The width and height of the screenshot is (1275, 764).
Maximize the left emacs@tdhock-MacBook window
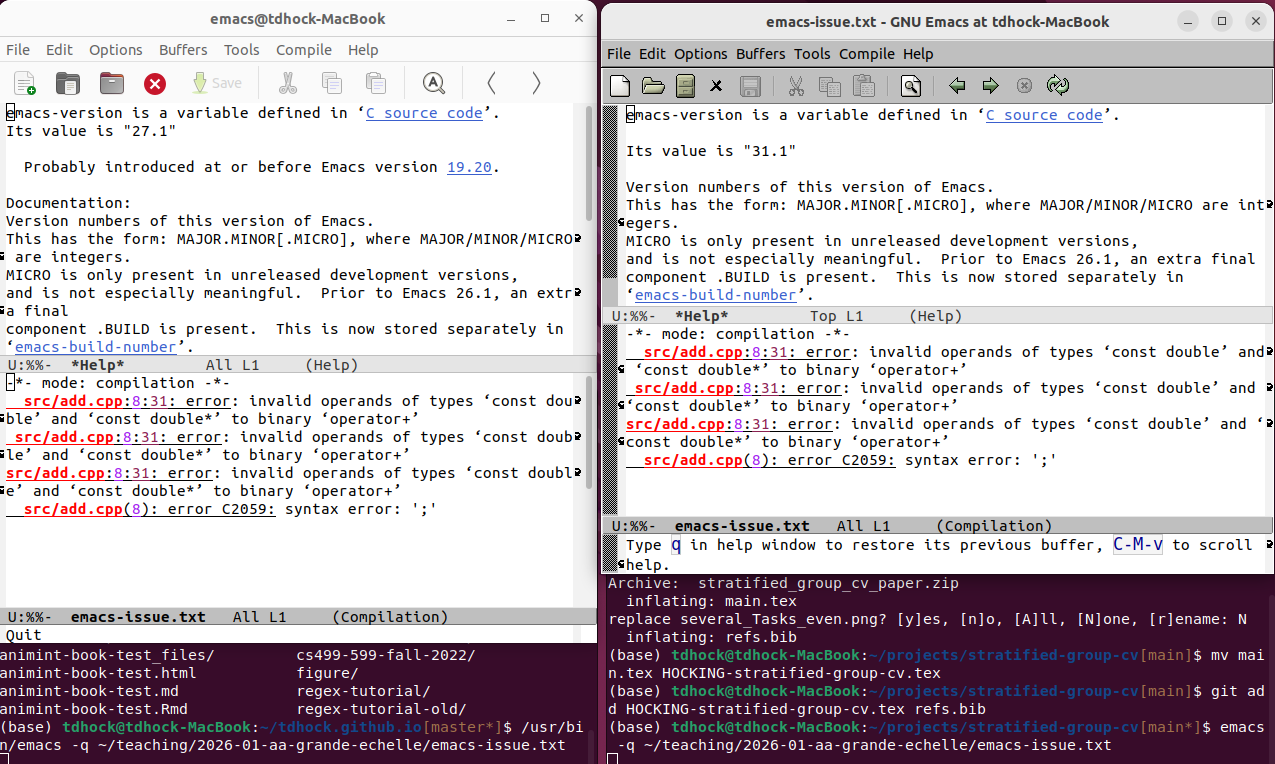click(545, 19)
